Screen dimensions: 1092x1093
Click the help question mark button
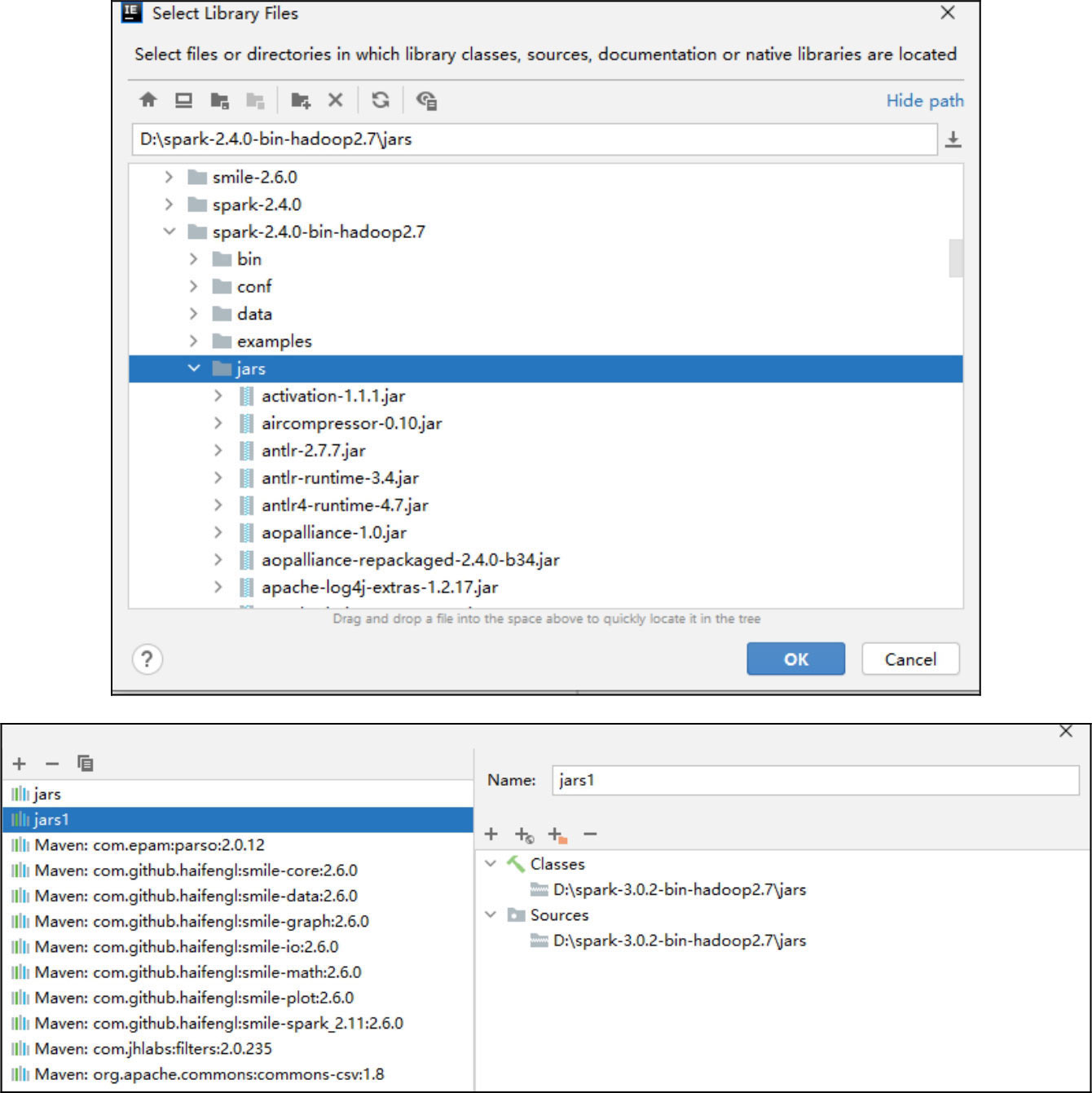point(148,659)
